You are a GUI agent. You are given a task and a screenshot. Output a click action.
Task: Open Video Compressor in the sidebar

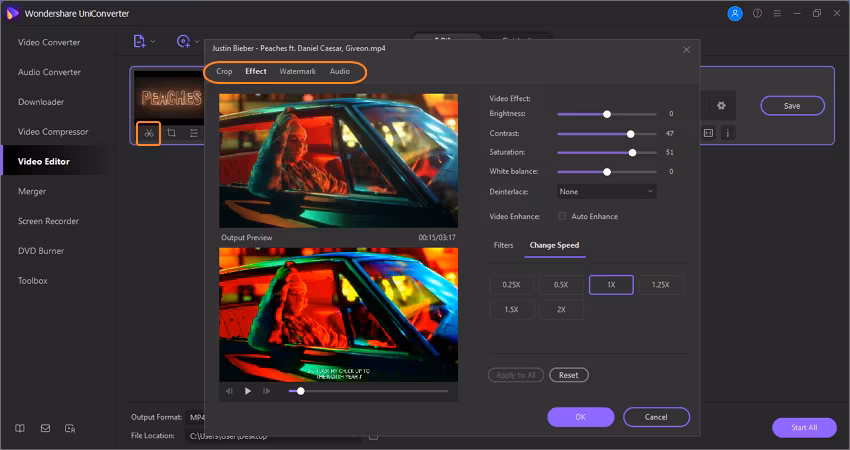(x=53, y=132)
